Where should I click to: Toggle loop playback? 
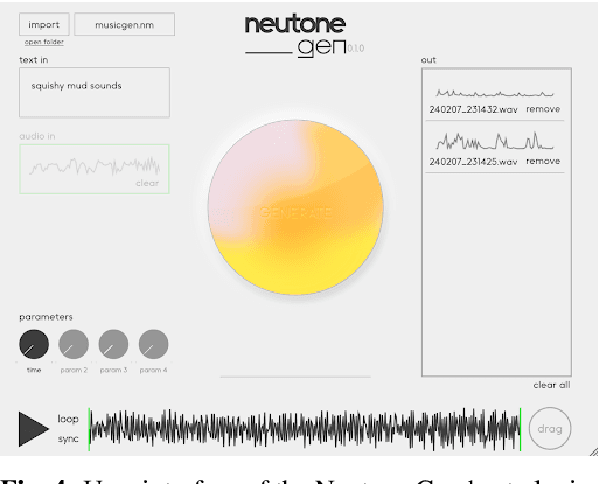(68, 419)
